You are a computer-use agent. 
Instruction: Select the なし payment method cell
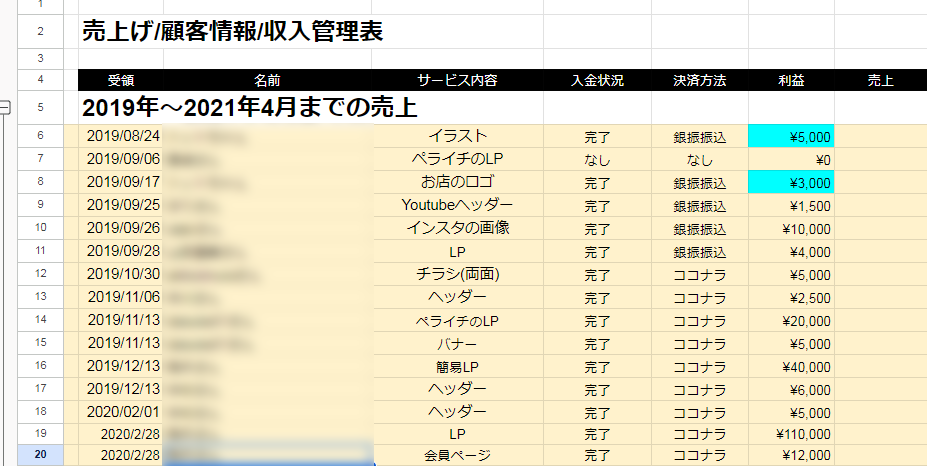coord(699,160)
